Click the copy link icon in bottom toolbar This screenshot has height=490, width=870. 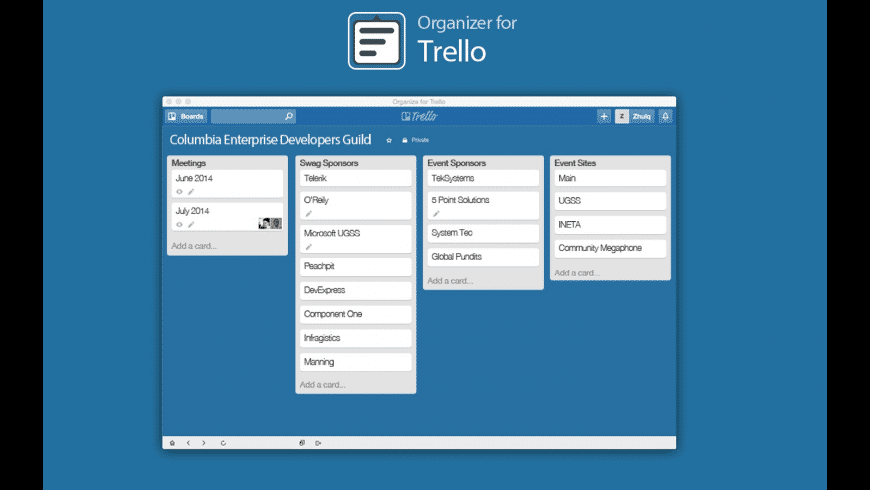click(302, 443)
